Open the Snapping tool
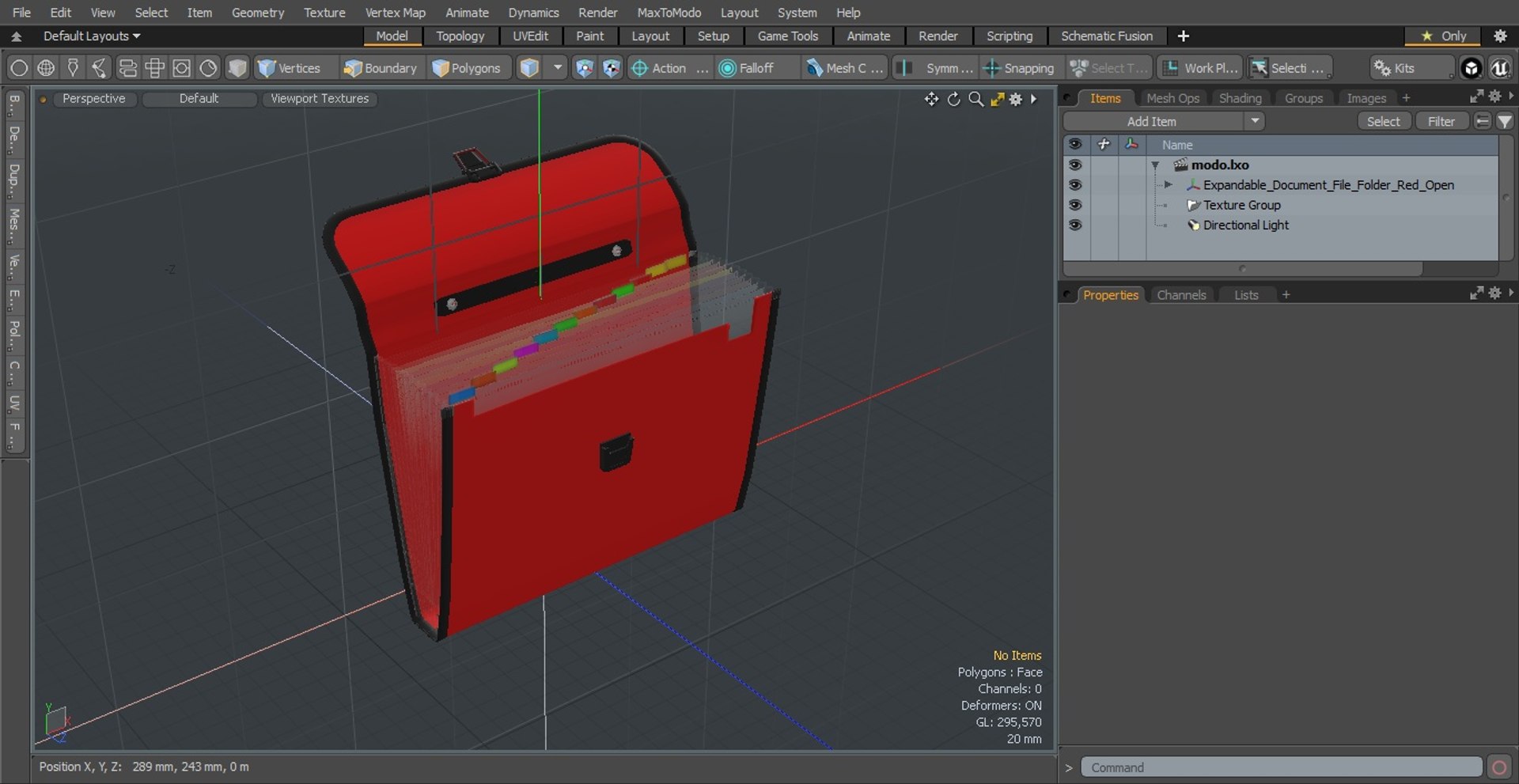This screenshot has width=1519, height=784. click(x=1018, y=68)
